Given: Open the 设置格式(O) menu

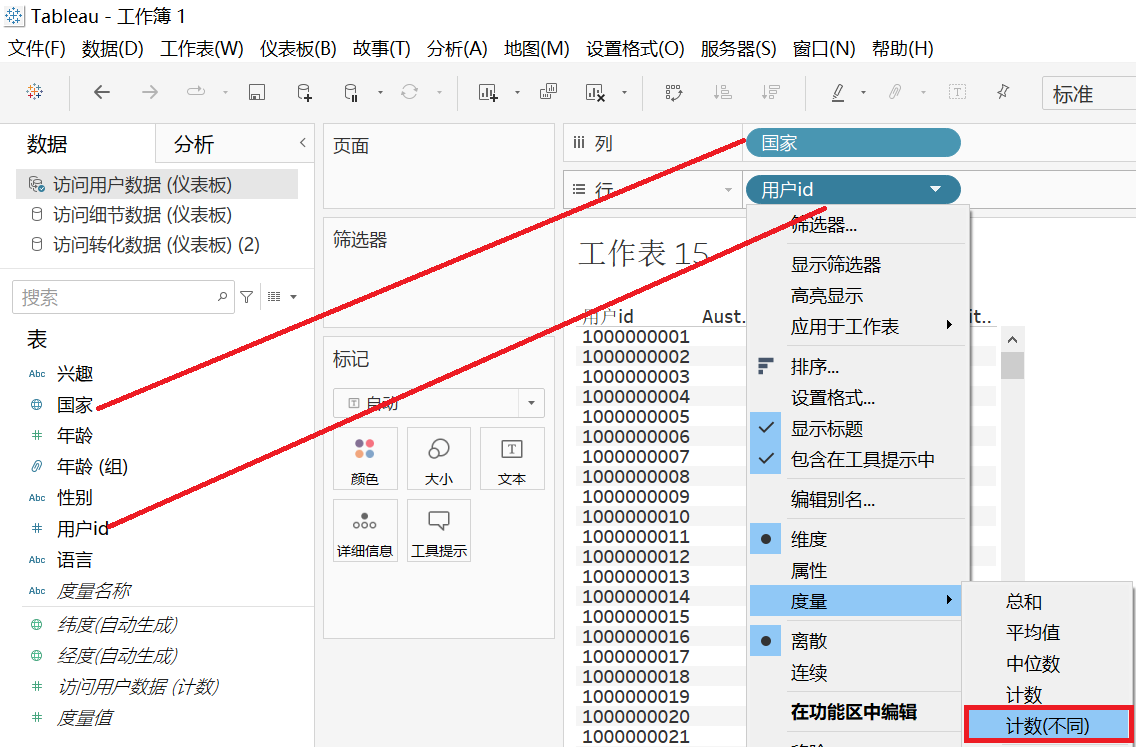Looking at the screenshot, I should 635,49.
